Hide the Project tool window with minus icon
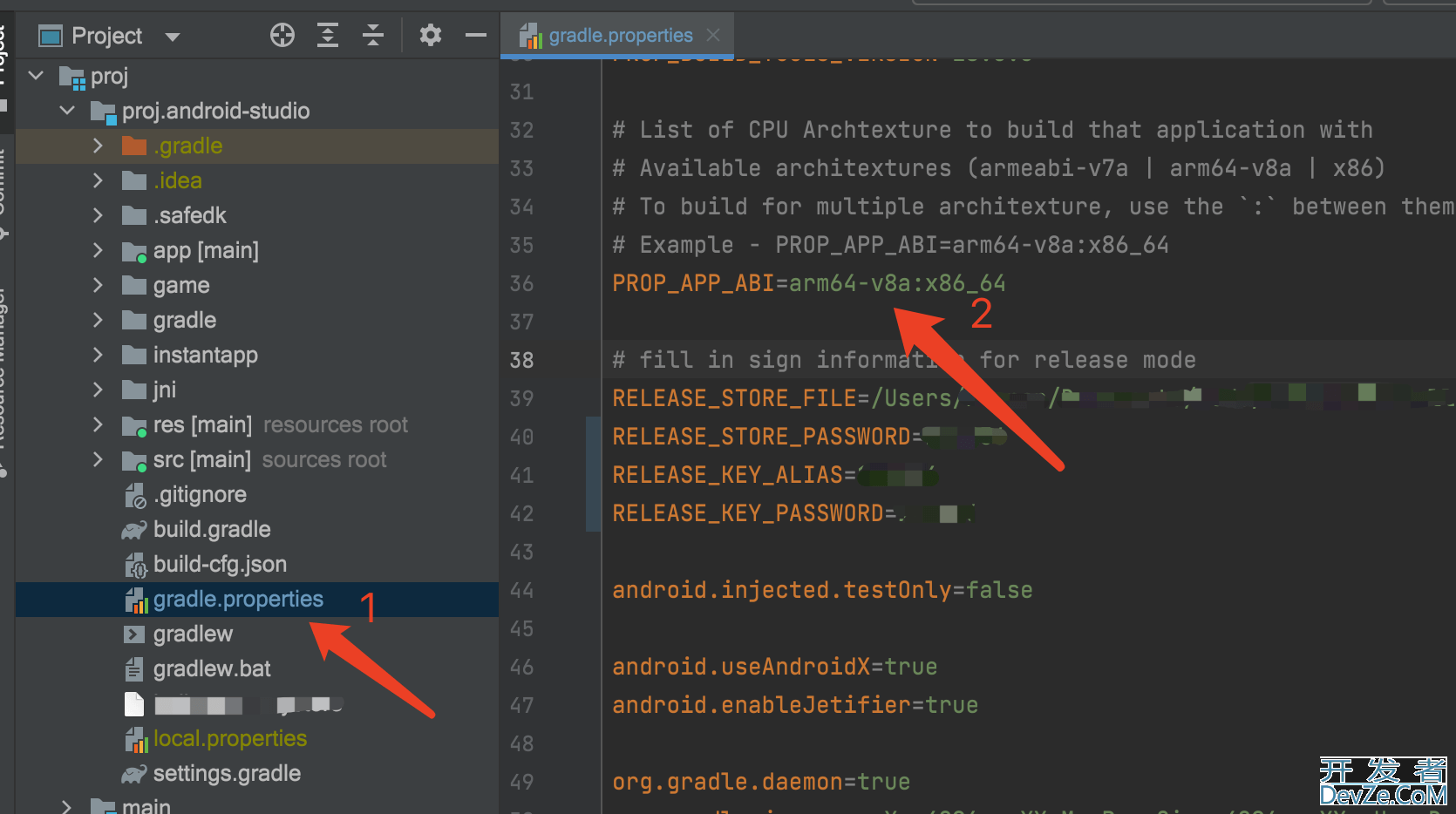The image size is (1456, 814). coord(476,36)
